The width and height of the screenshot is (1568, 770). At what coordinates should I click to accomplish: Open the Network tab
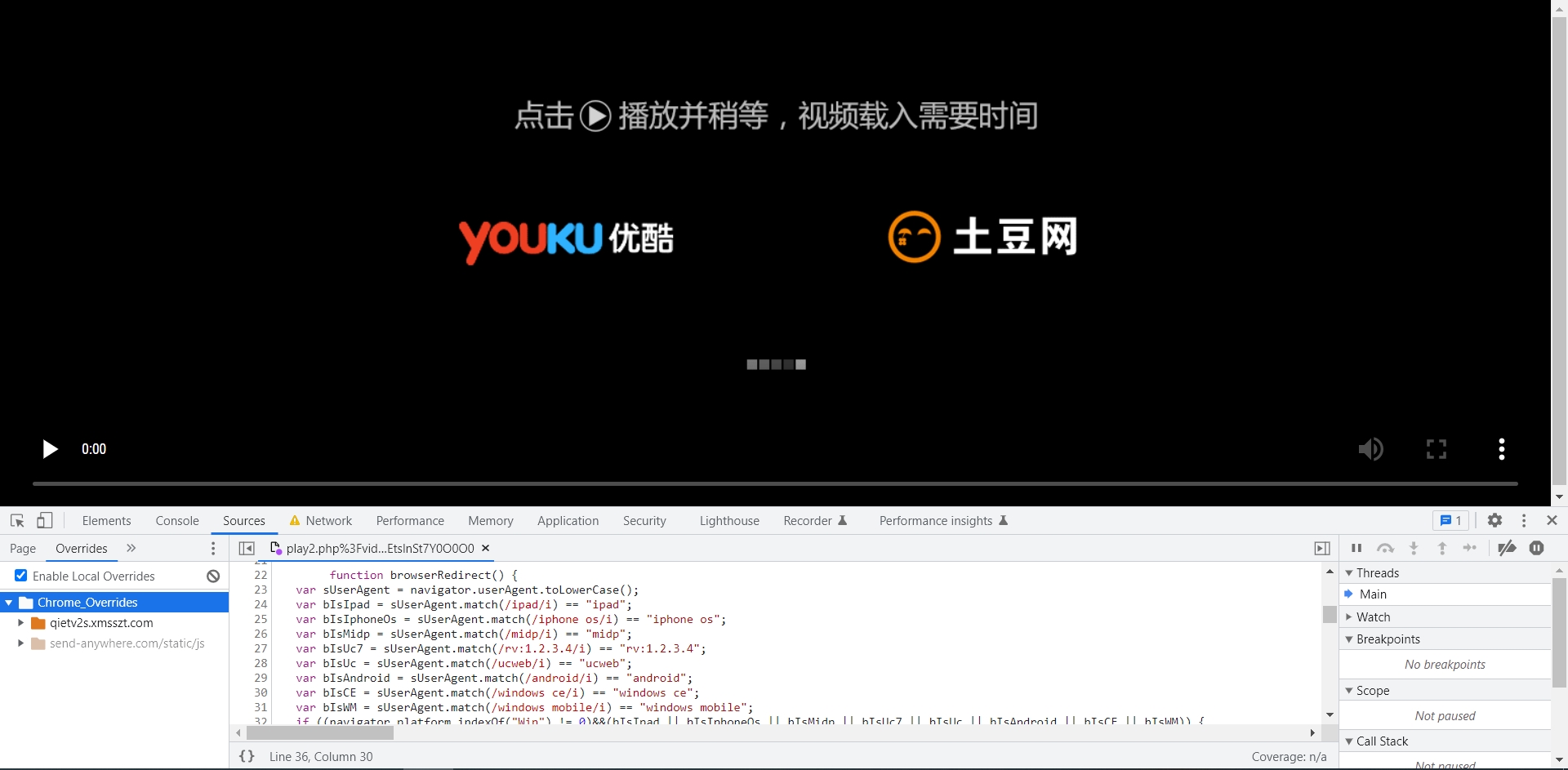pyautogui.click(x=321, y=521)
